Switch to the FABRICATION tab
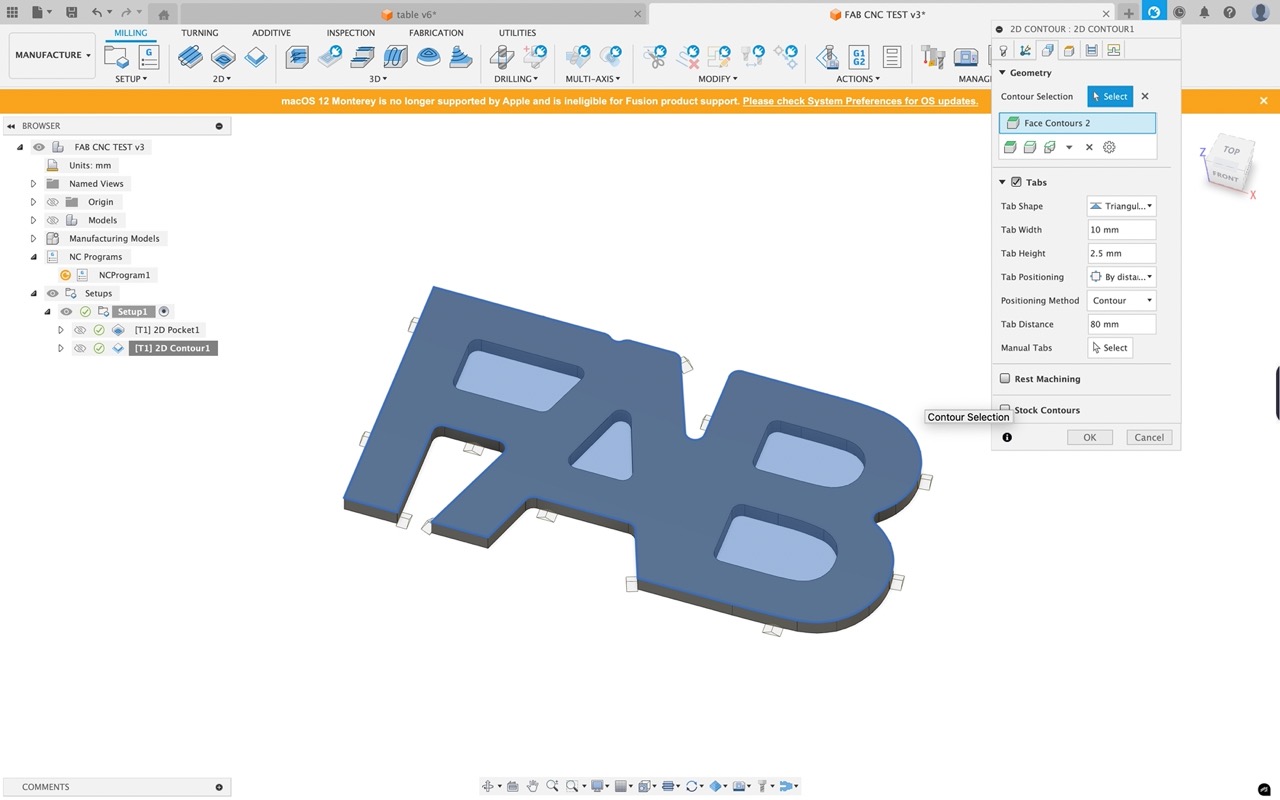 (x=436, y=33)
